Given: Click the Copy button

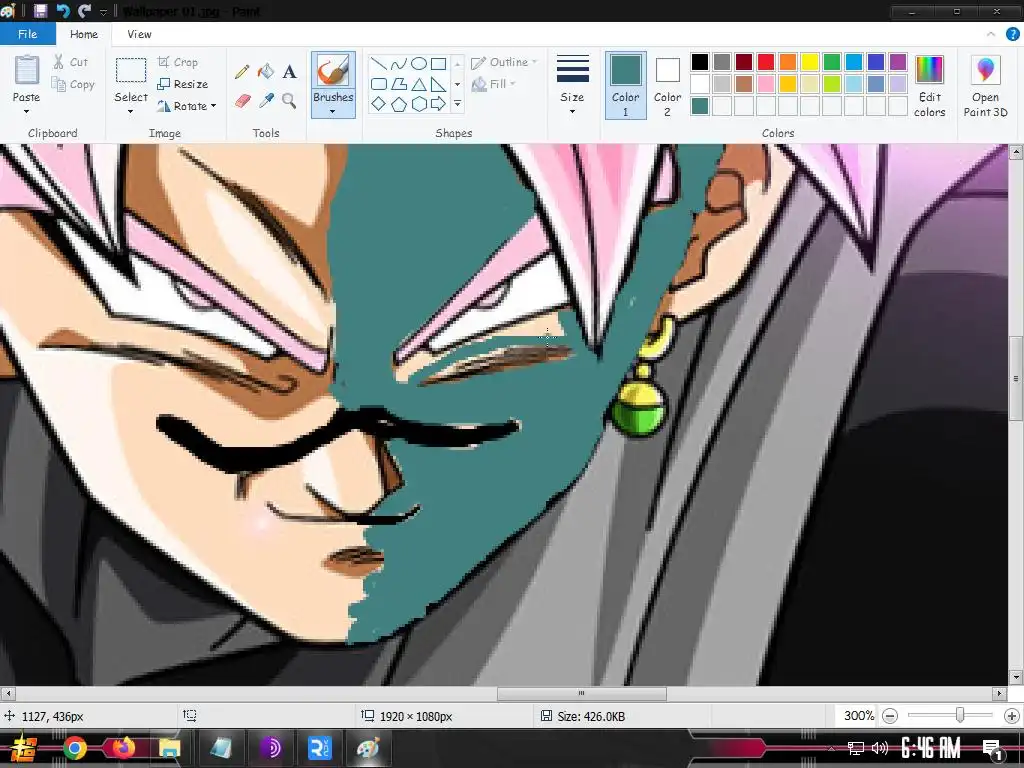Looking at the screenshot, I should (73, 84).
